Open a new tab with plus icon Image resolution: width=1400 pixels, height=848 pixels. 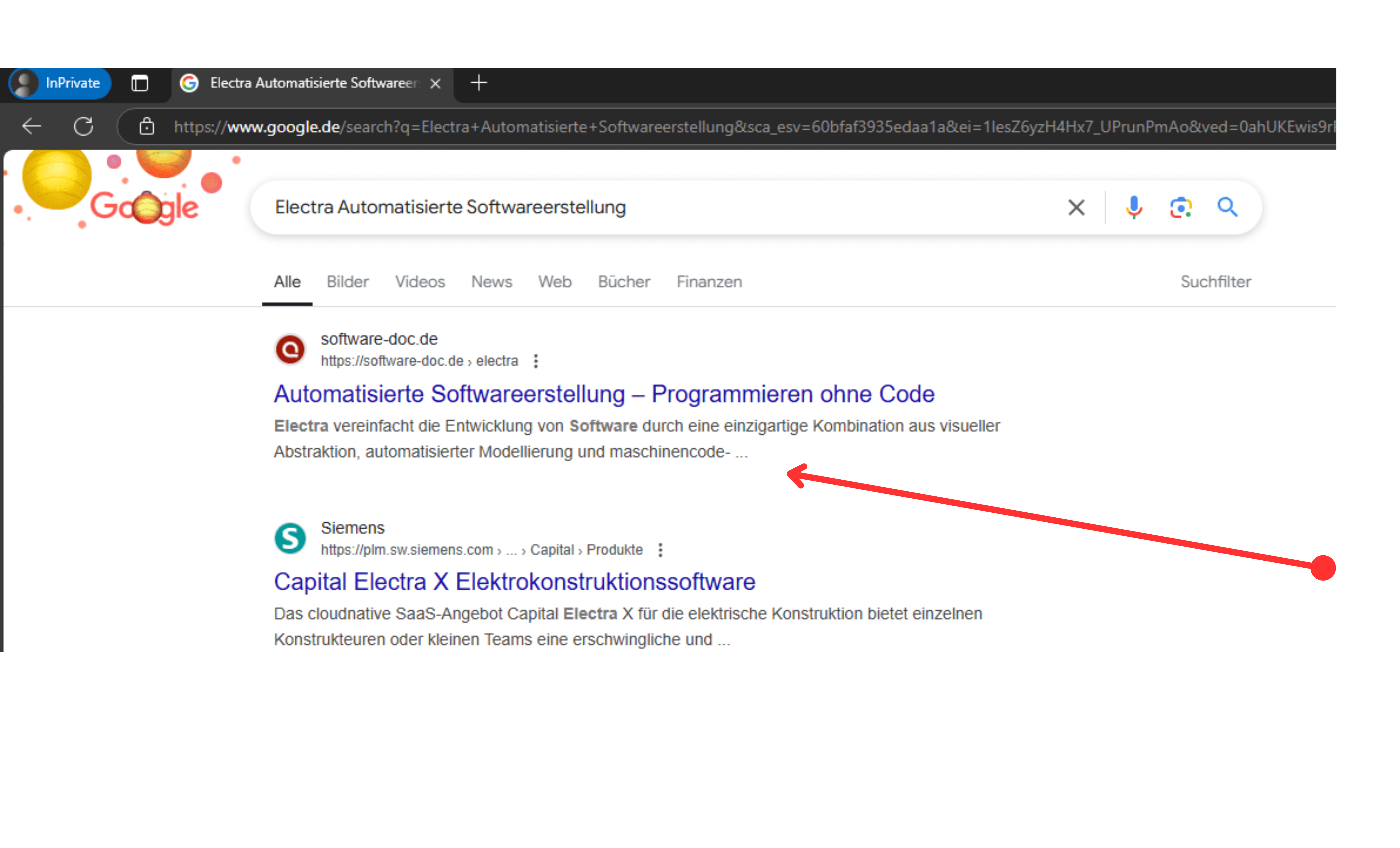[x=479, y=83]
